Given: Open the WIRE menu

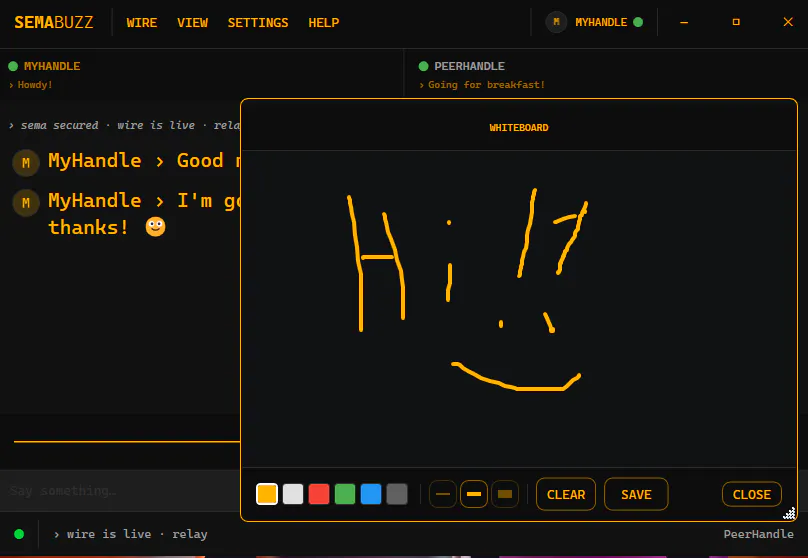Looking at the screenshot, I should [x=142, y=23].
